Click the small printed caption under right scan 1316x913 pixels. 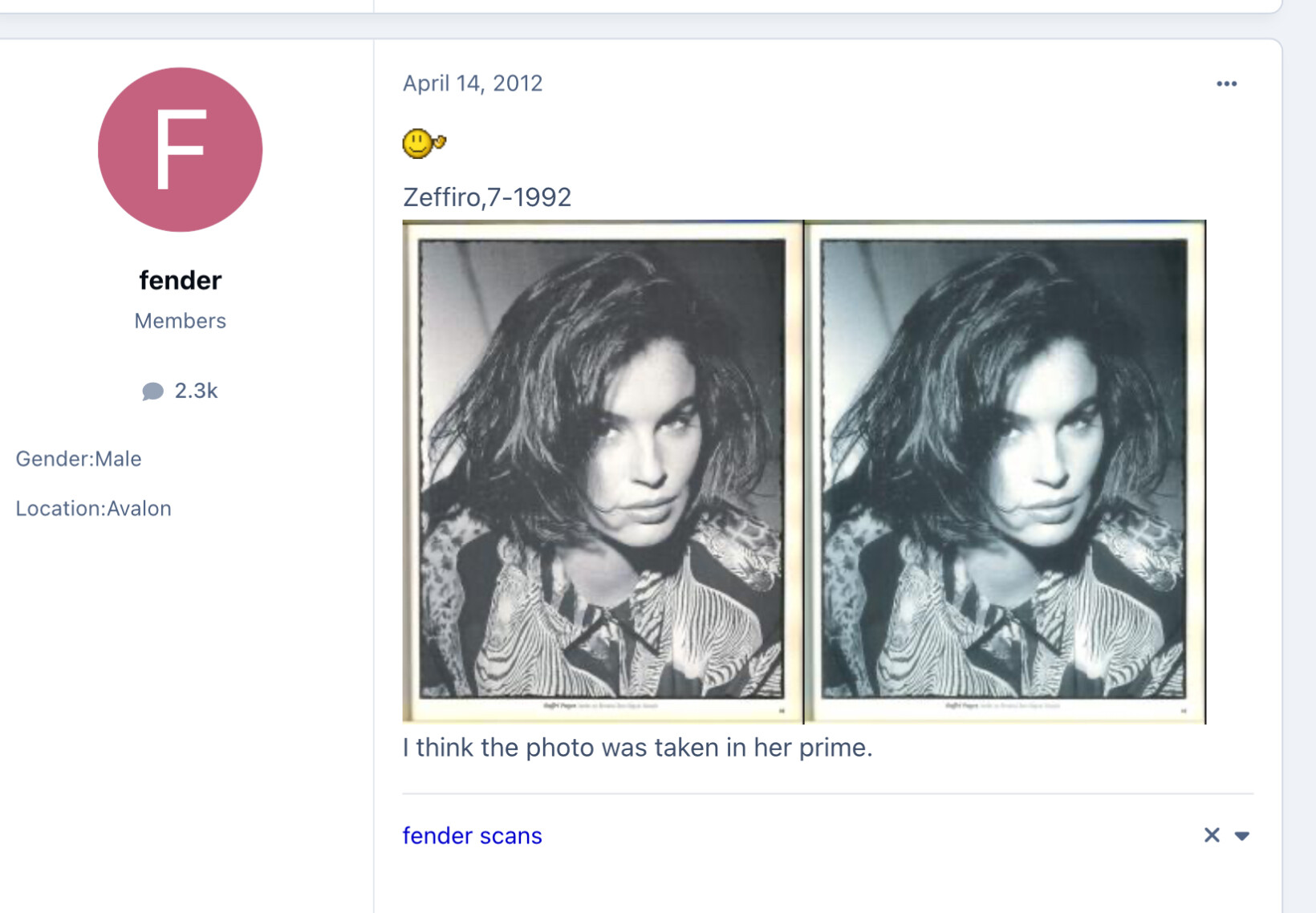[x=1001, y=706]
